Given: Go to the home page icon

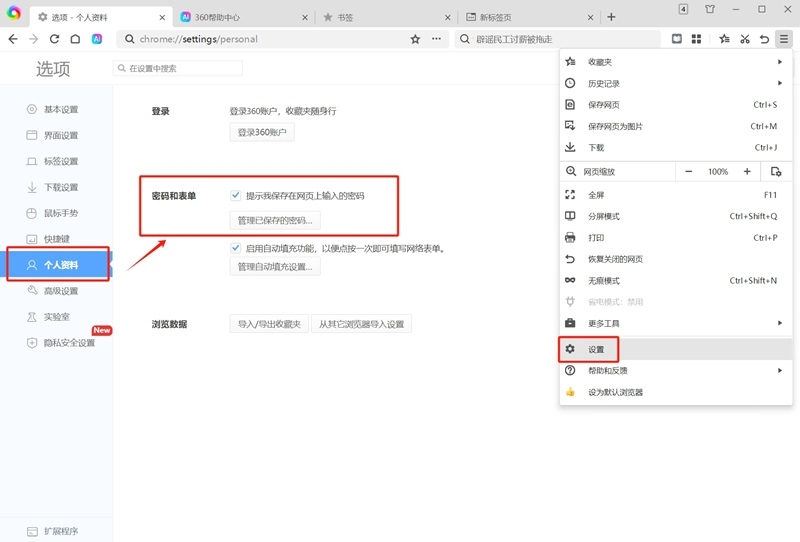Looking at the screenshot, I should click(75, 39).
